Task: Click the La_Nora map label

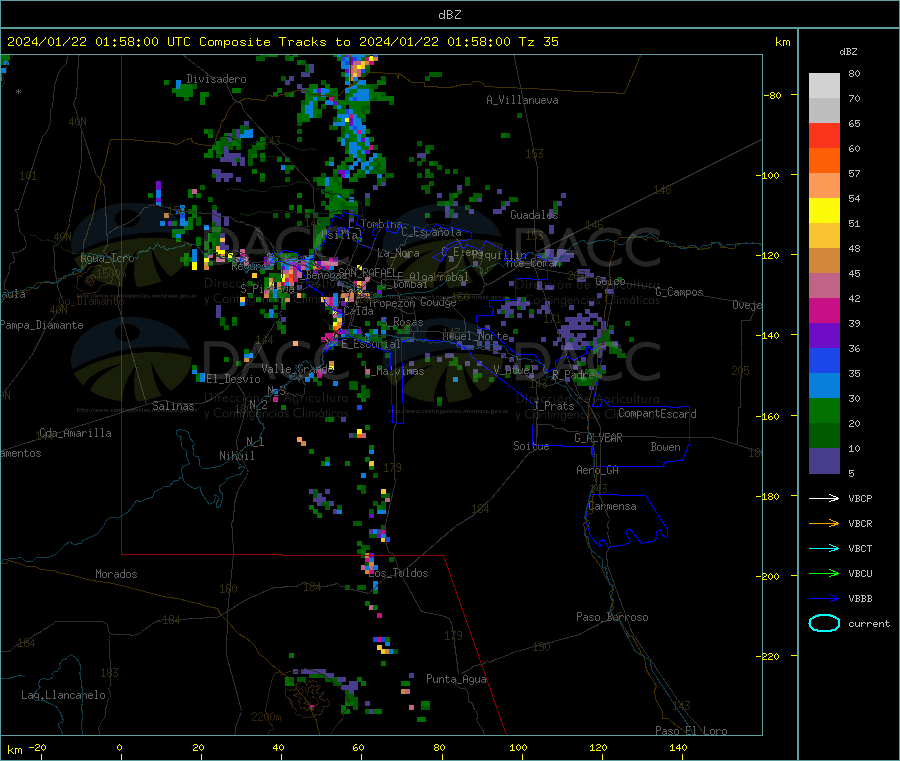Action: [398, 253]
